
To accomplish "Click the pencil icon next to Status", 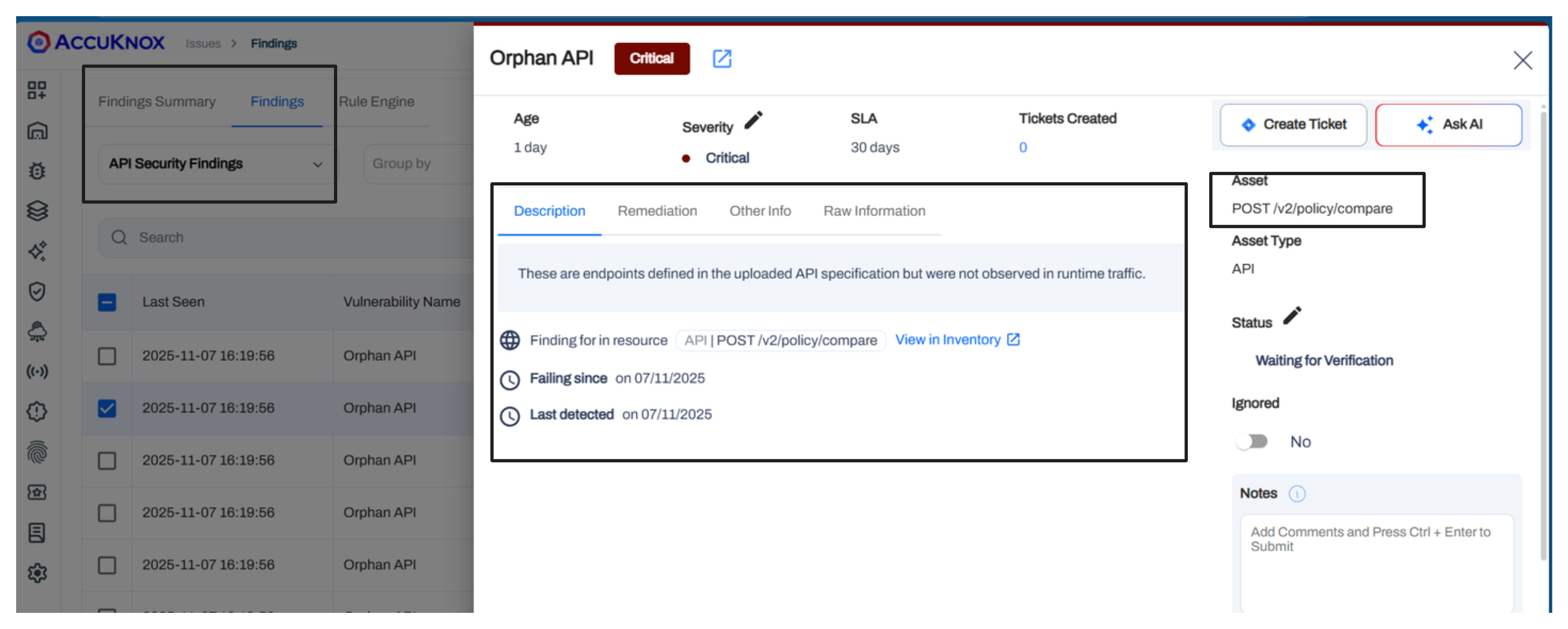I will (1292, 315).
